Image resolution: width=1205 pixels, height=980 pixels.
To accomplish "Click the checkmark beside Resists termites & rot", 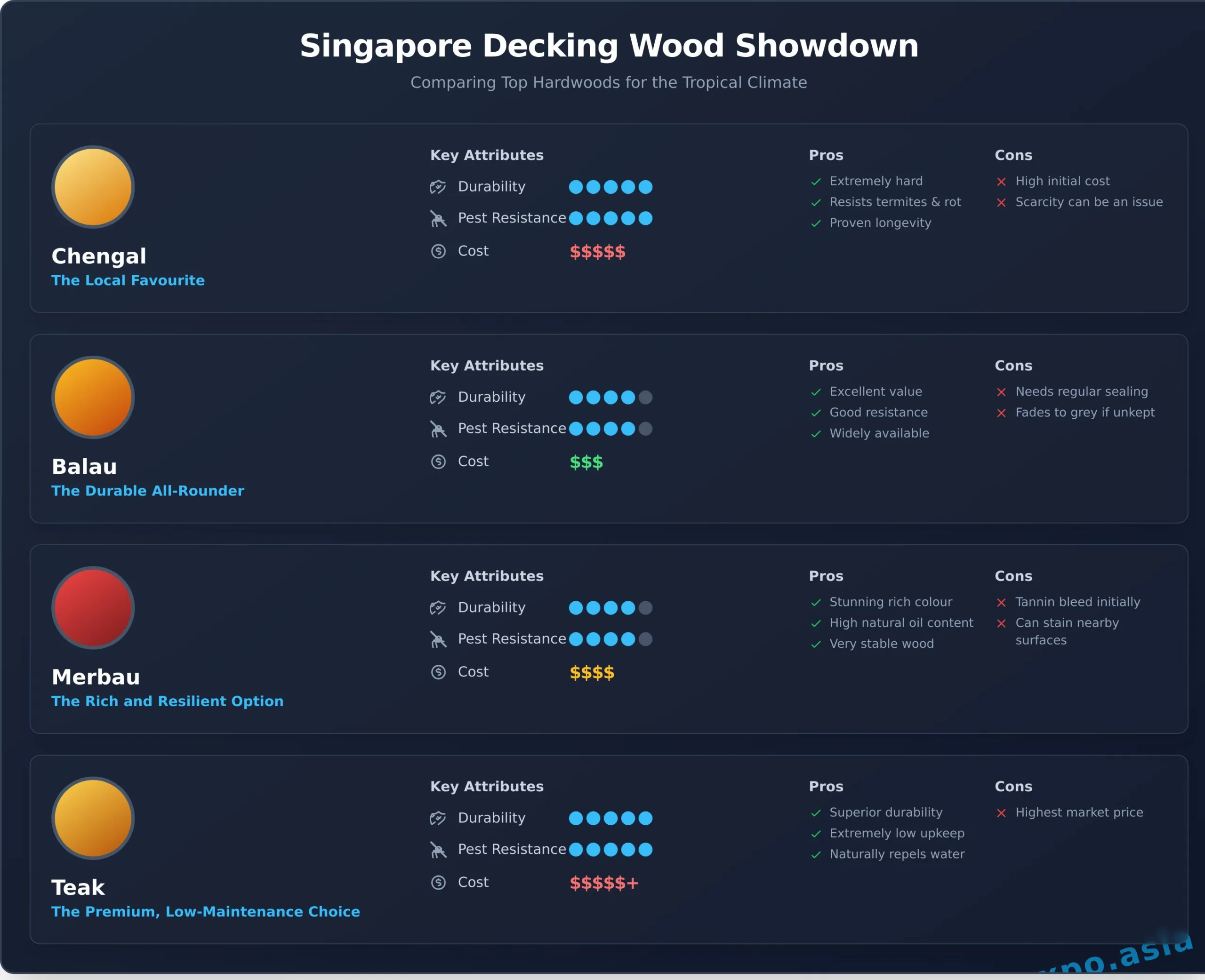I will coord(816,203).
